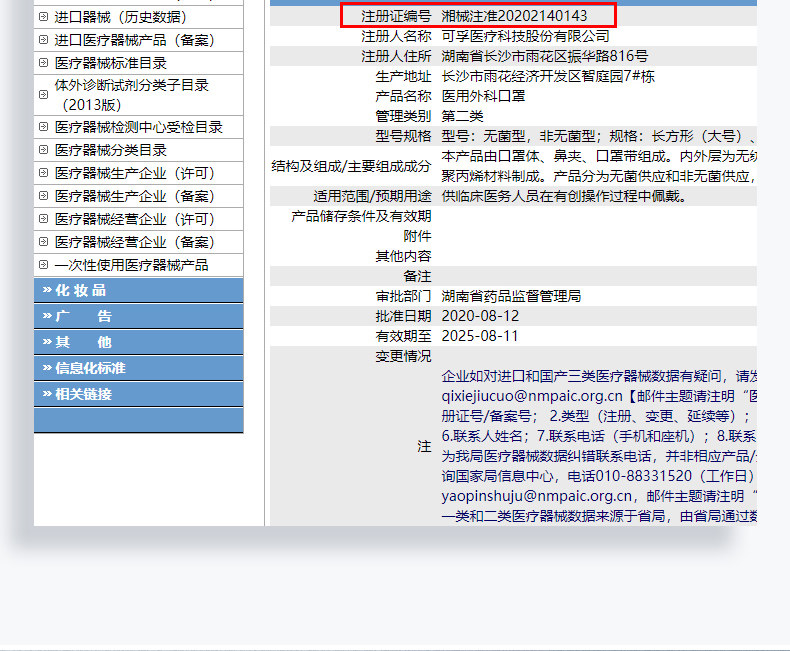Open the 化妆品 category menu
Viewport: 790px width, 651px height.
(x=139, y=290)
